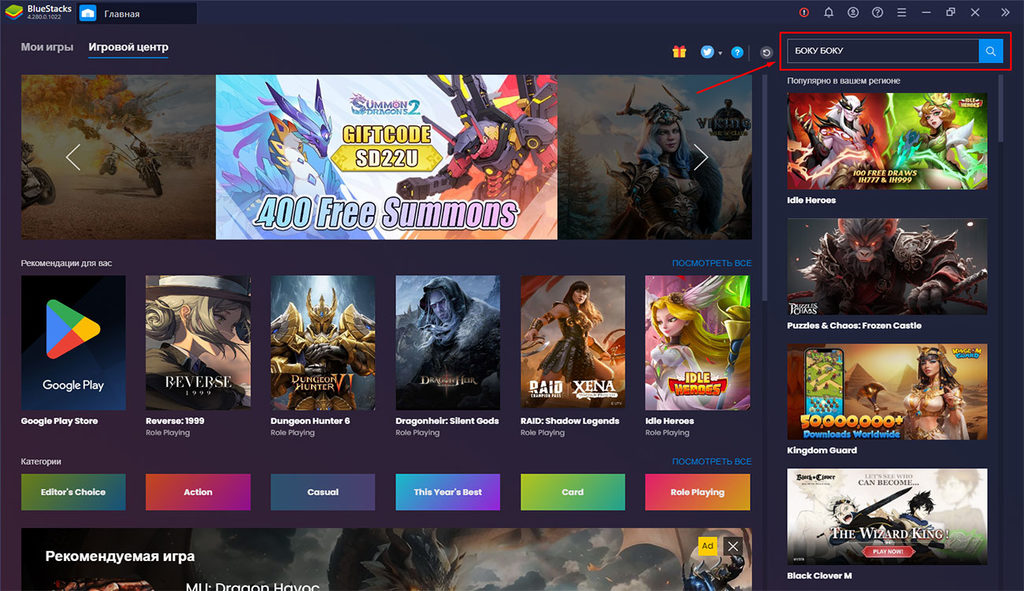This screenshot has height=591, width=1024.
Task: Open RAID: Shadow Legends game cover
Action: (573, 343)
